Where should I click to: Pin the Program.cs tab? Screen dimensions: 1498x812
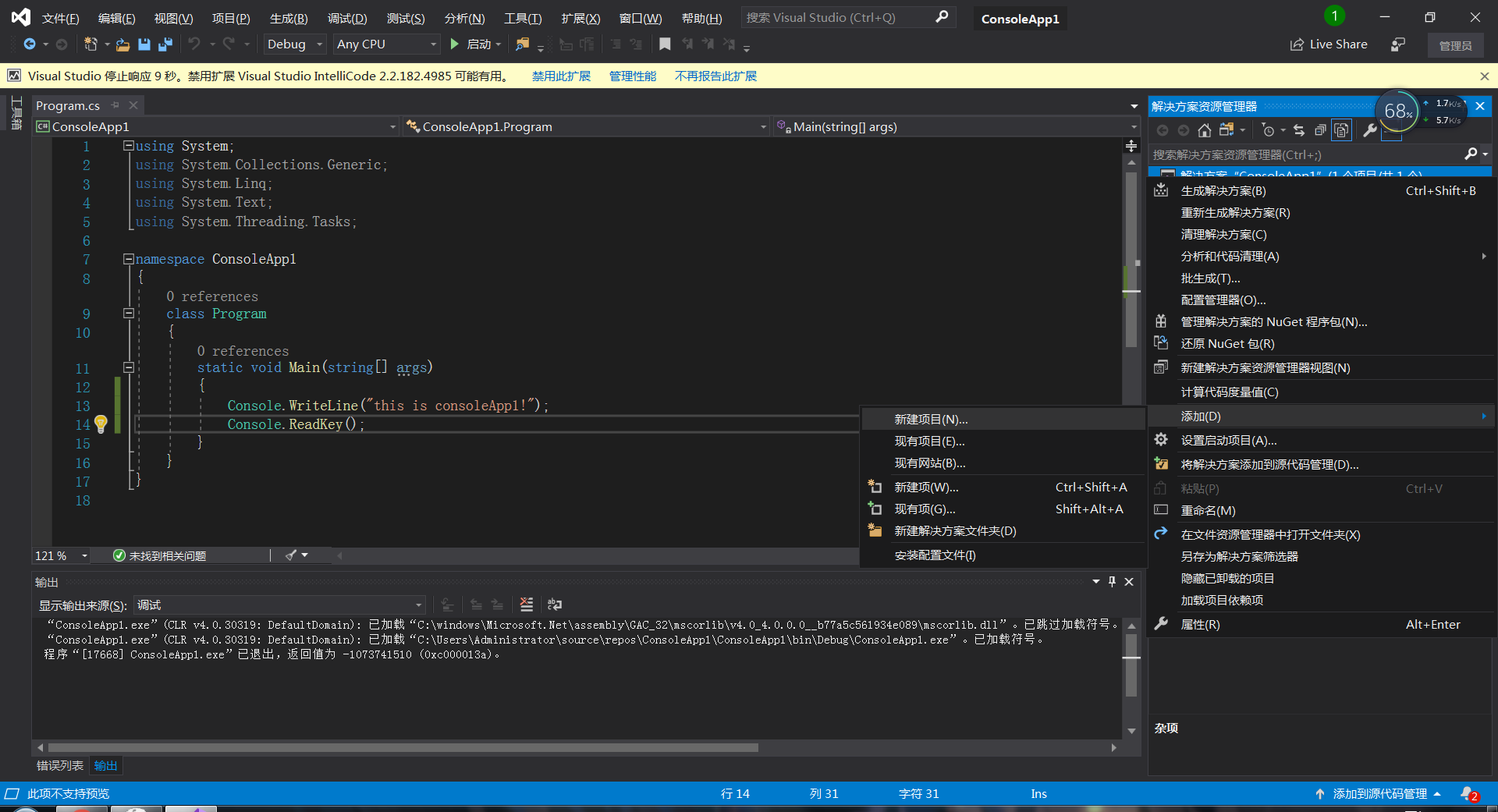115,105
